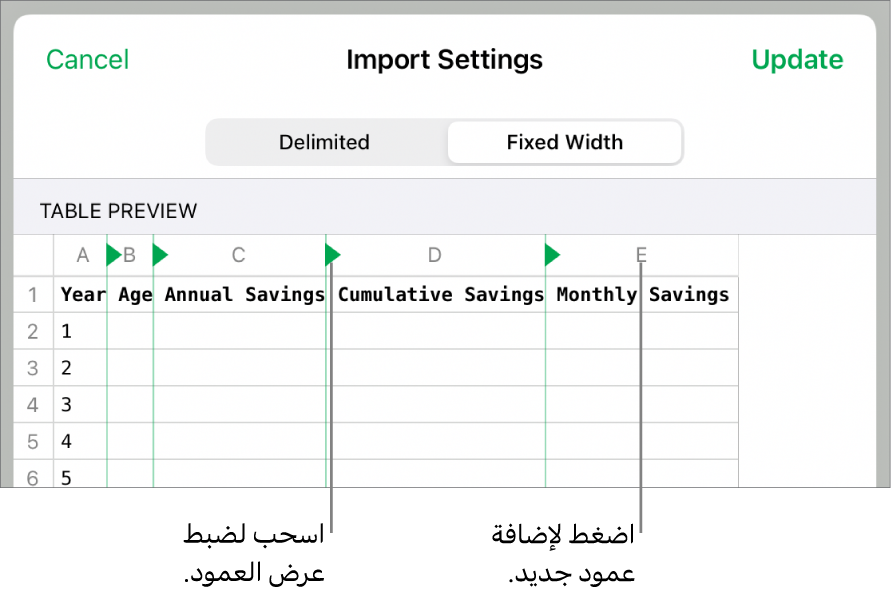Image resolution: width=891 pixels, height=599 pixels.
Task: Select row header 1
Action: tap(33, 295)
